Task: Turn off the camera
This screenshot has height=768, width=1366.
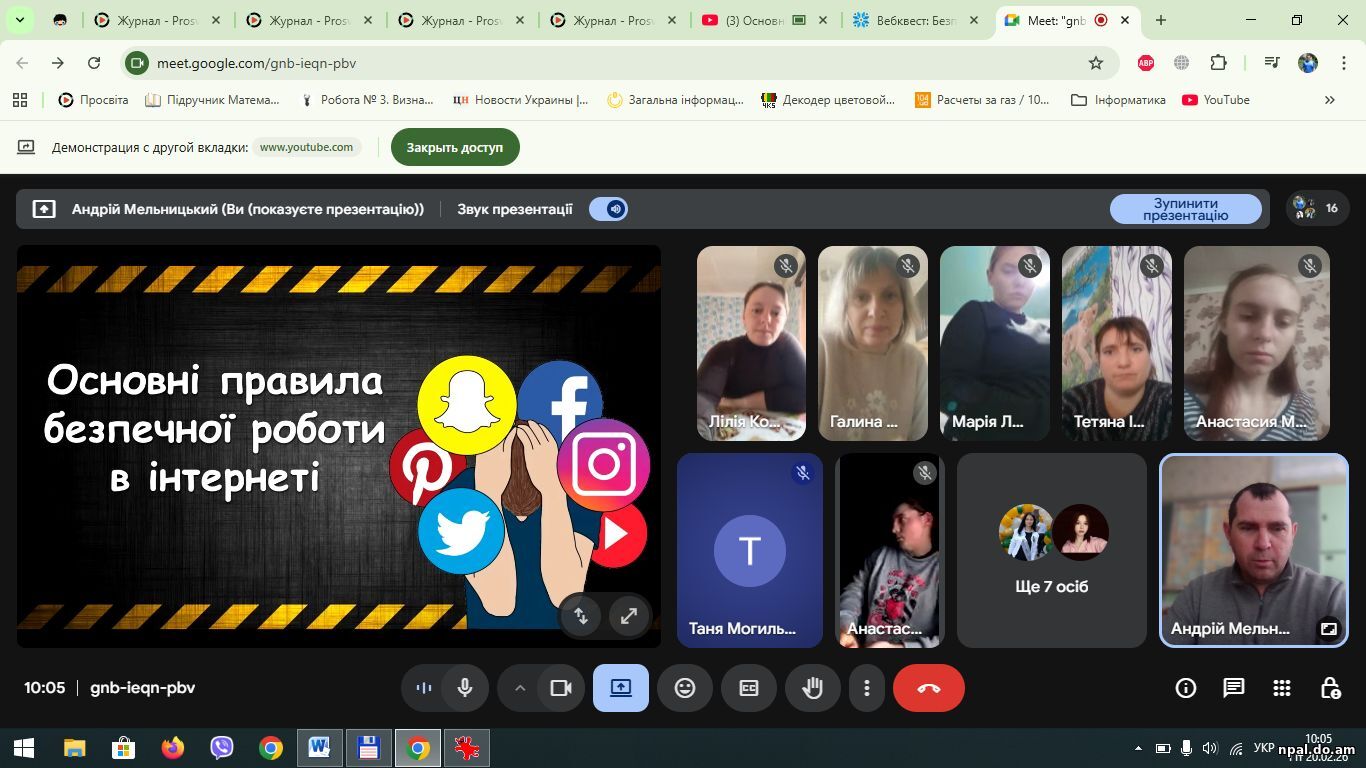Action: click(x=561, y=688)
